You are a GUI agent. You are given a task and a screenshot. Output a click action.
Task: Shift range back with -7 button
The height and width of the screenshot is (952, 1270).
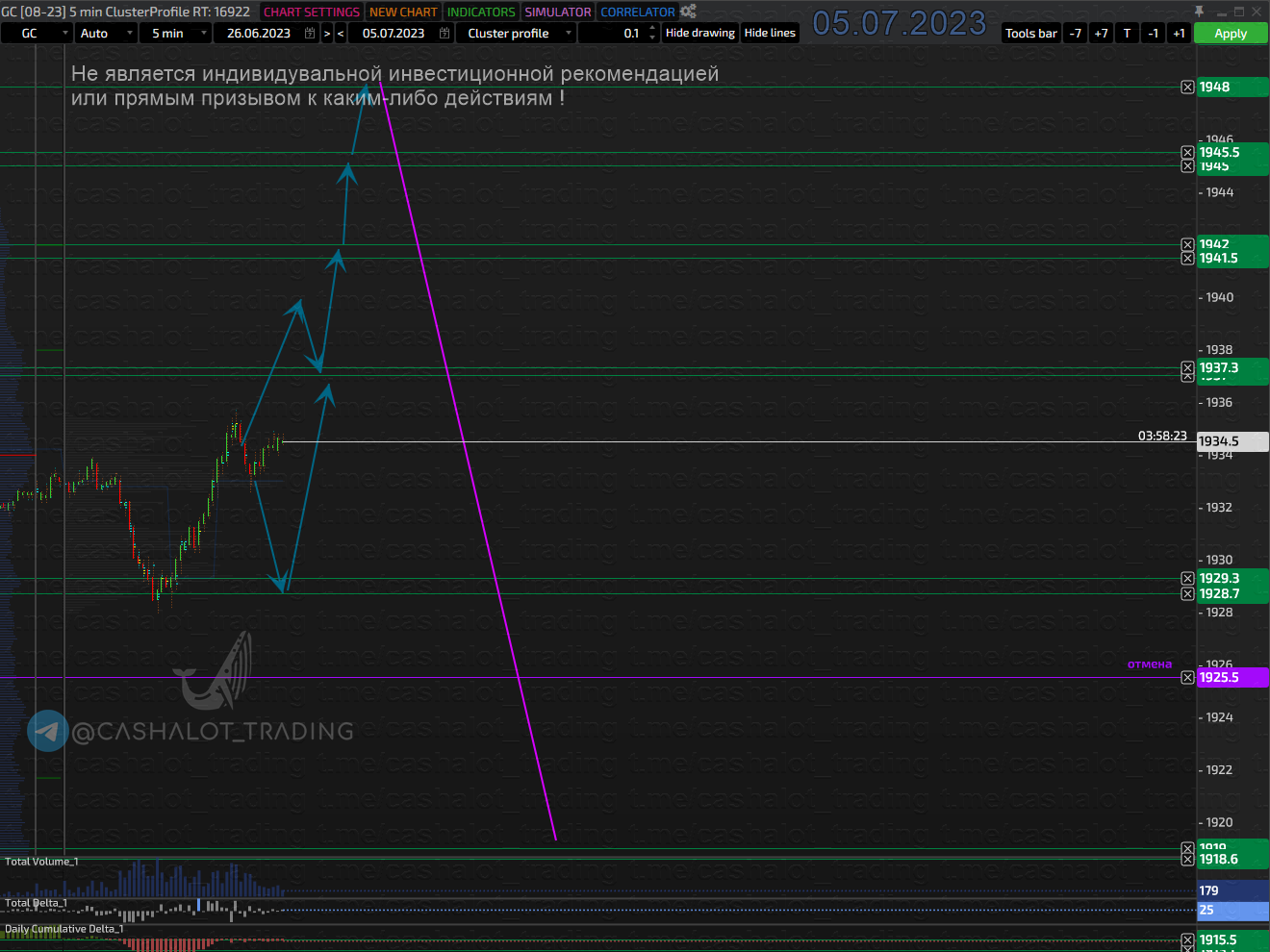coord(1076,33)
